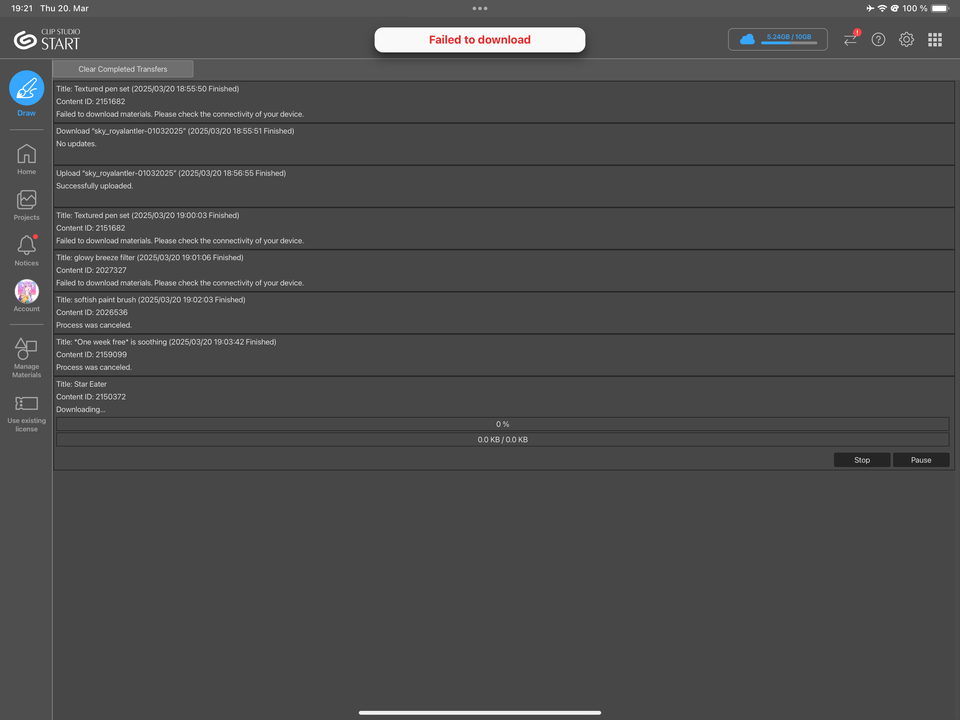Screen dimensions: 960x720
Task: Click the cloud storage usage indicator
Action: coord(778,40)
